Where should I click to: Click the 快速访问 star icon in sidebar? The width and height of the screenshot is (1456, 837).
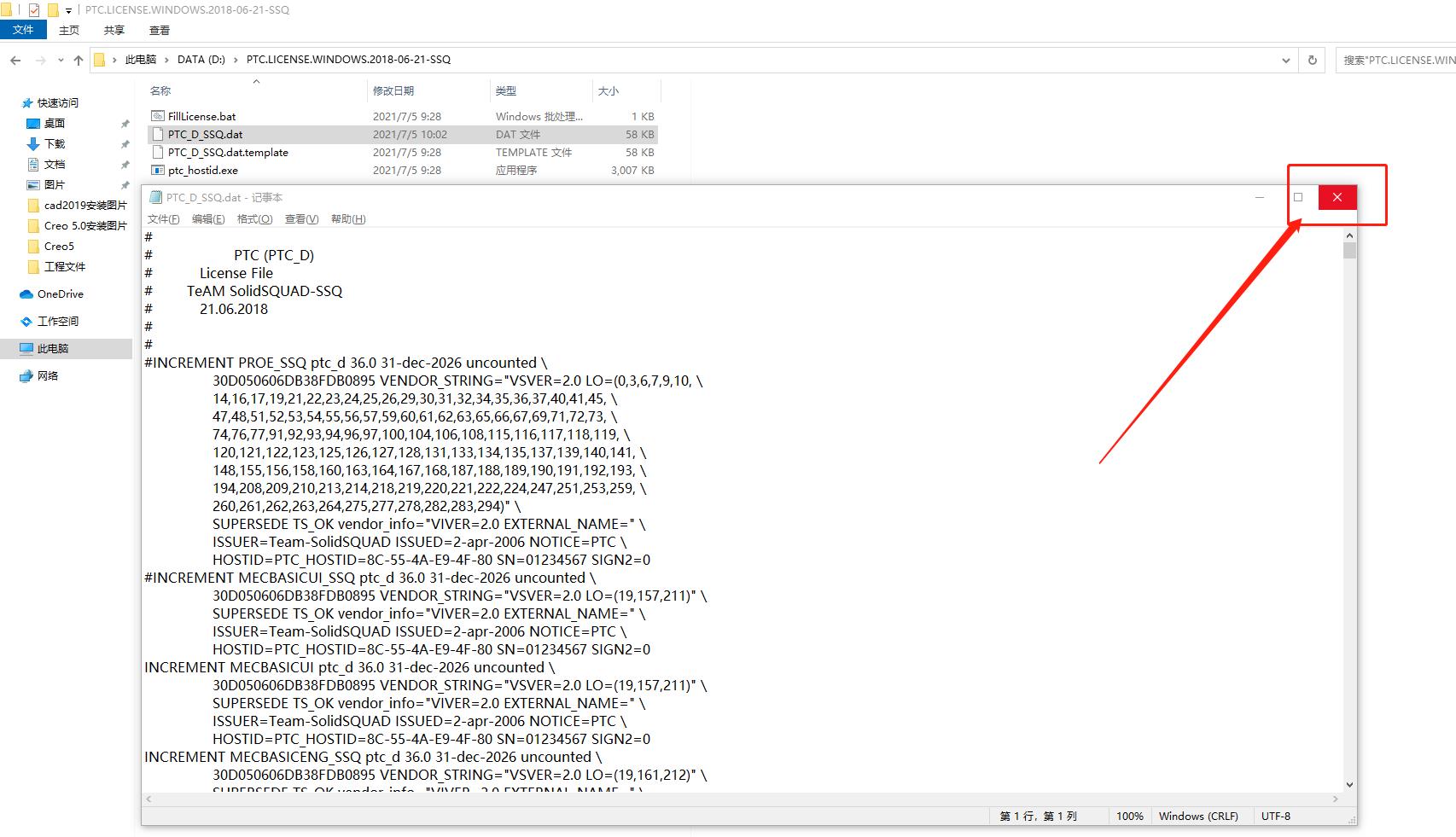coord(27,102)
